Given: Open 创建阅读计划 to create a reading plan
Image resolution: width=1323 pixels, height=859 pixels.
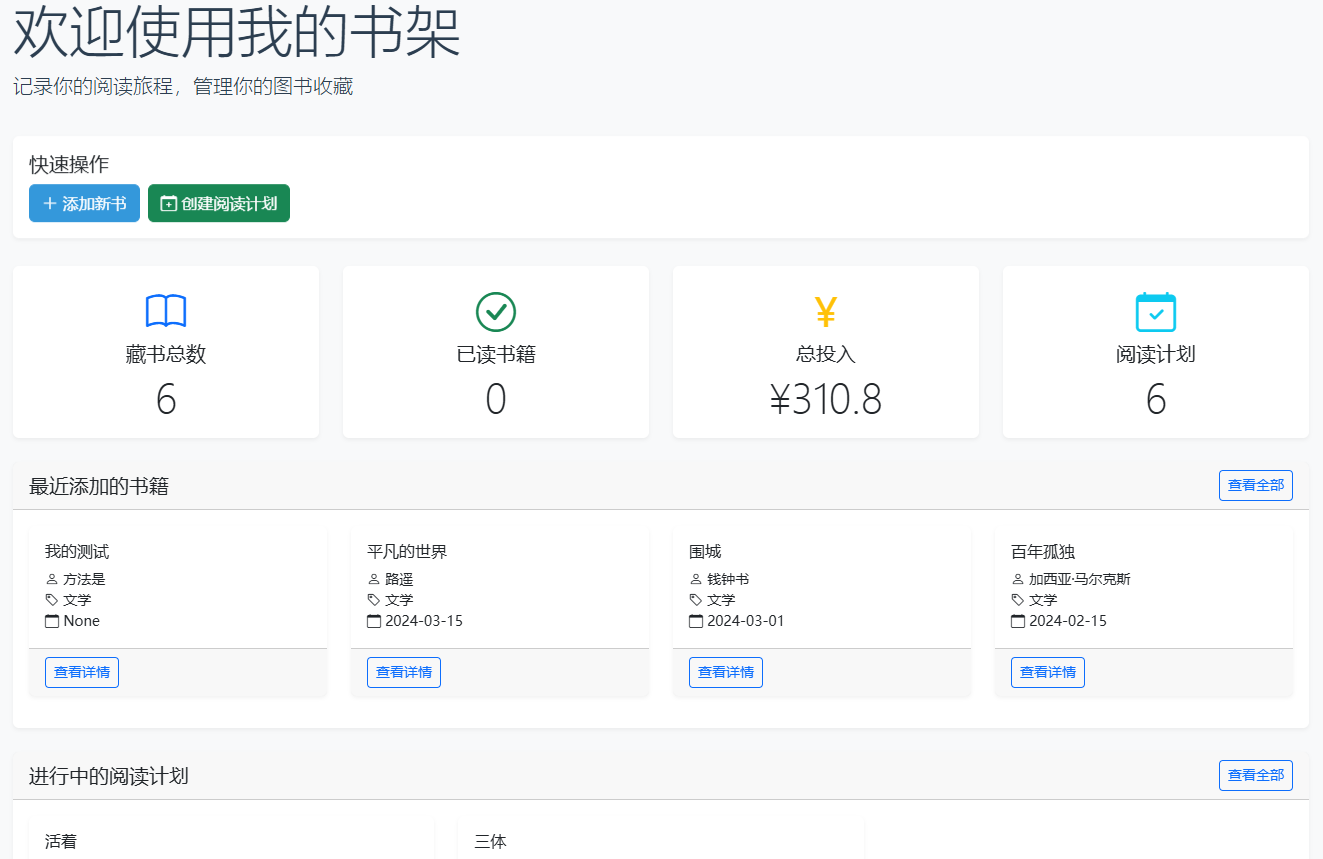Looking at the screenshot, I should click(x=219, y=203).
